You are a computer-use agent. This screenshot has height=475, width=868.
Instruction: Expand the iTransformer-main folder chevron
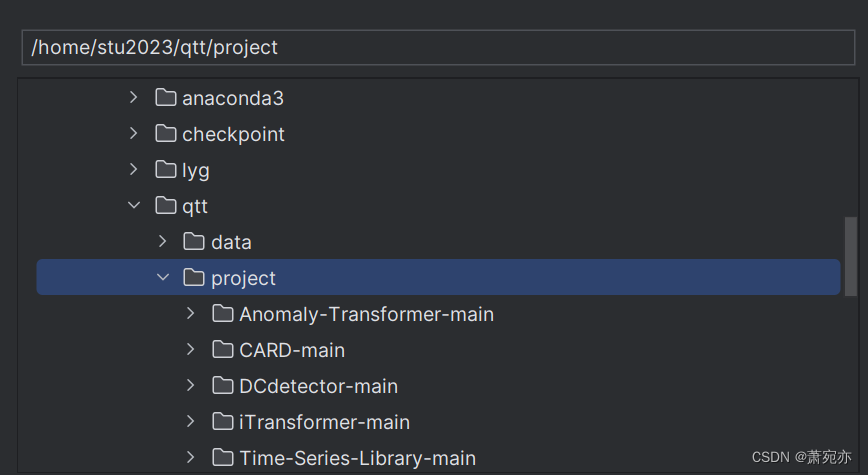(191, 422)
